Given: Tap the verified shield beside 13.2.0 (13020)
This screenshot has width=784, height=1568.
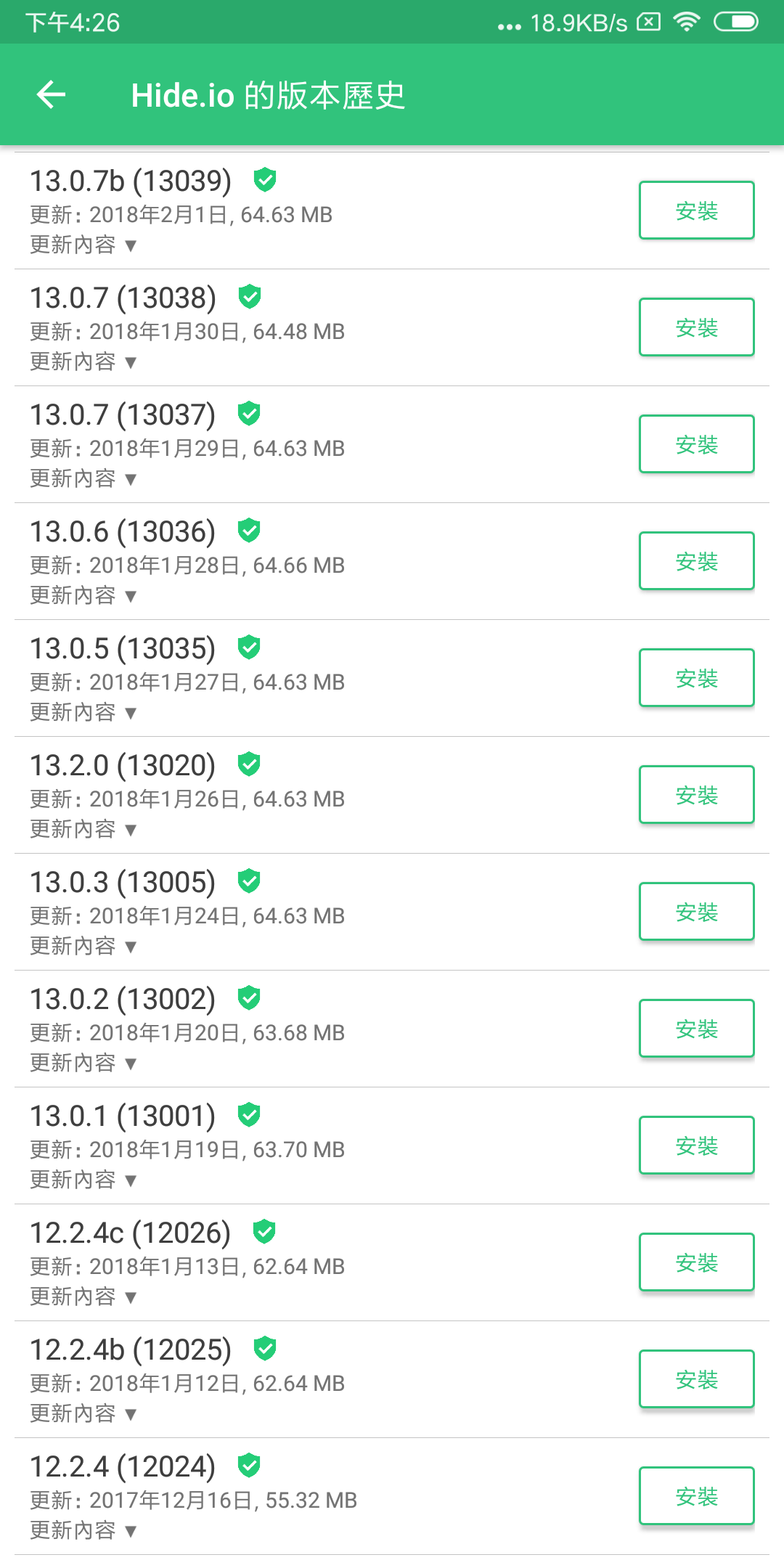Looking at the screenshot, I should [x=249, y=764].
